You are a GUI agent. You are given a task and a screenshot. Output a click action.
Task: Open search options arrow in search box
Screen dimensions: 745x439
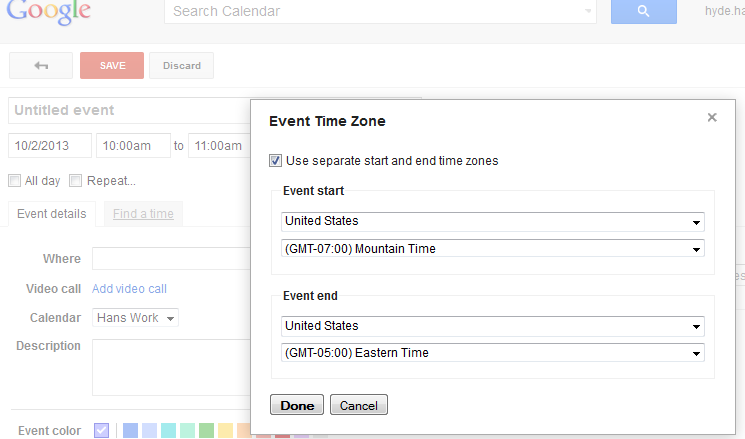tap(588, 12)
